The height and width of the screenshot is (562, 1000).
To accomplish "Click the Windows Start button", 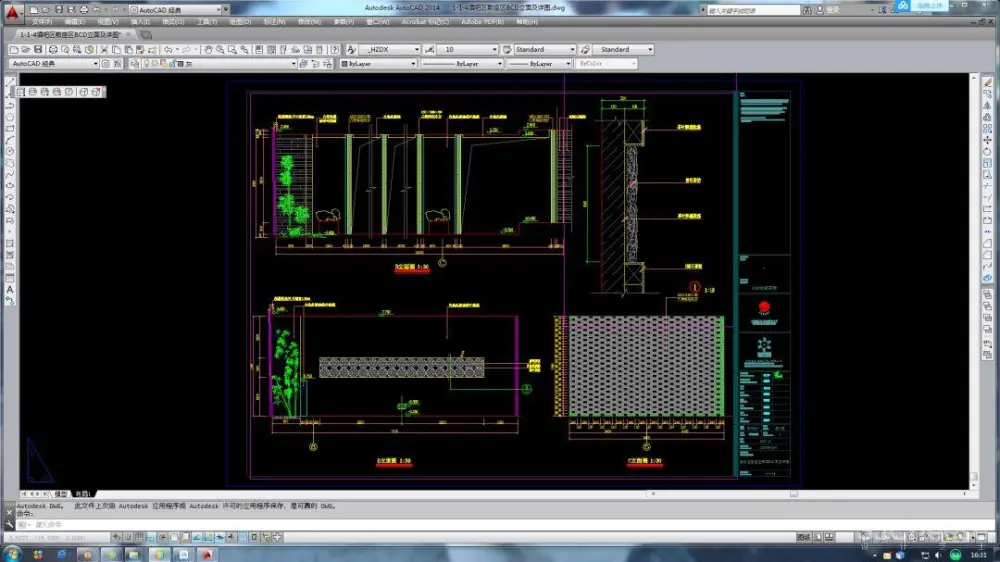I will tap(10, 553).
